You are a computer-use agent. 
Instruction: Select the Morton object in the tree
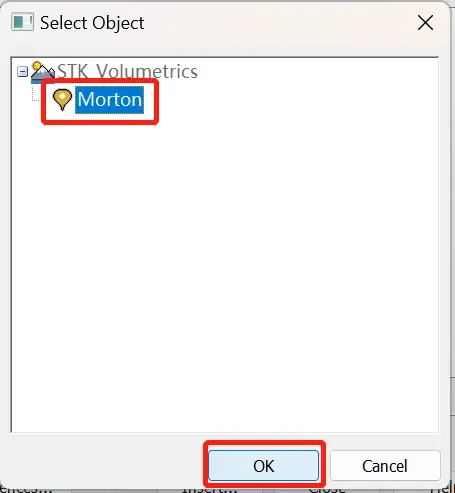(109, 100)
